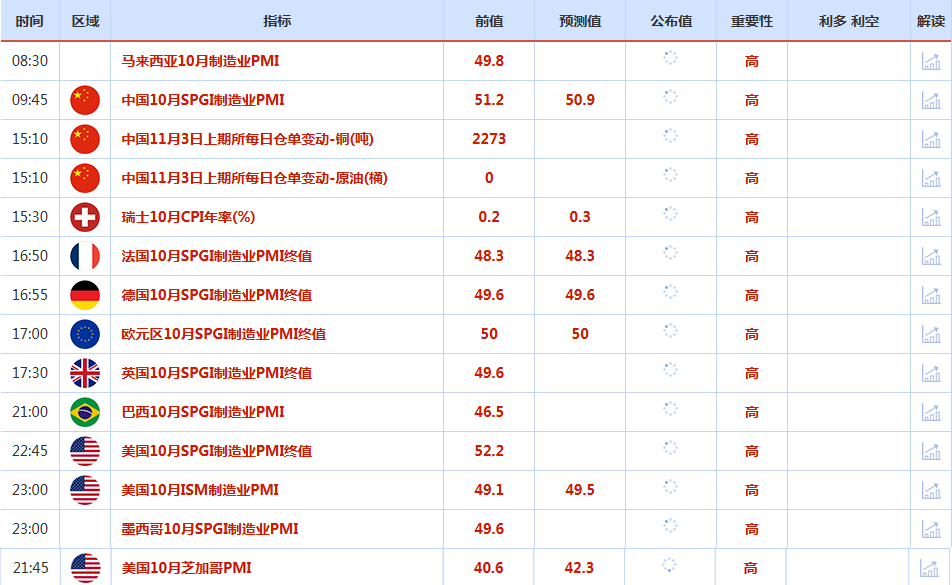Click the 重要性 column header
The height and width of the screenshot is (585, 952).
tap(752, 21)
